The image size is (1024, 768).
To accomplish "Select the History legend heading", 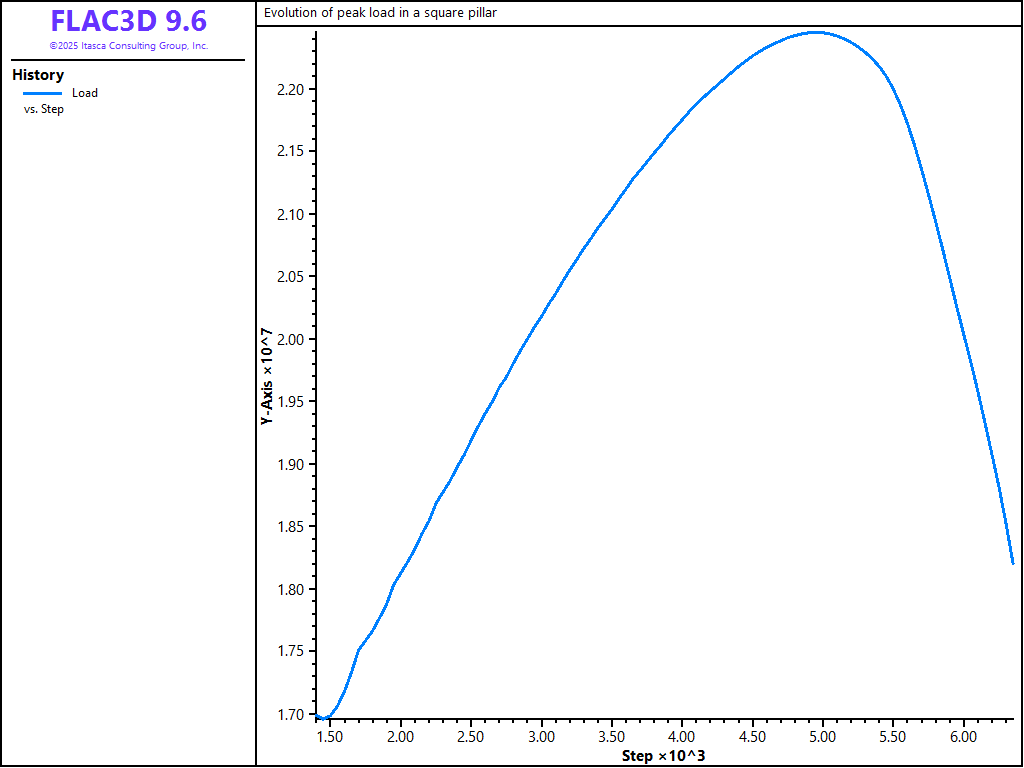I will (x=38, y=75).
